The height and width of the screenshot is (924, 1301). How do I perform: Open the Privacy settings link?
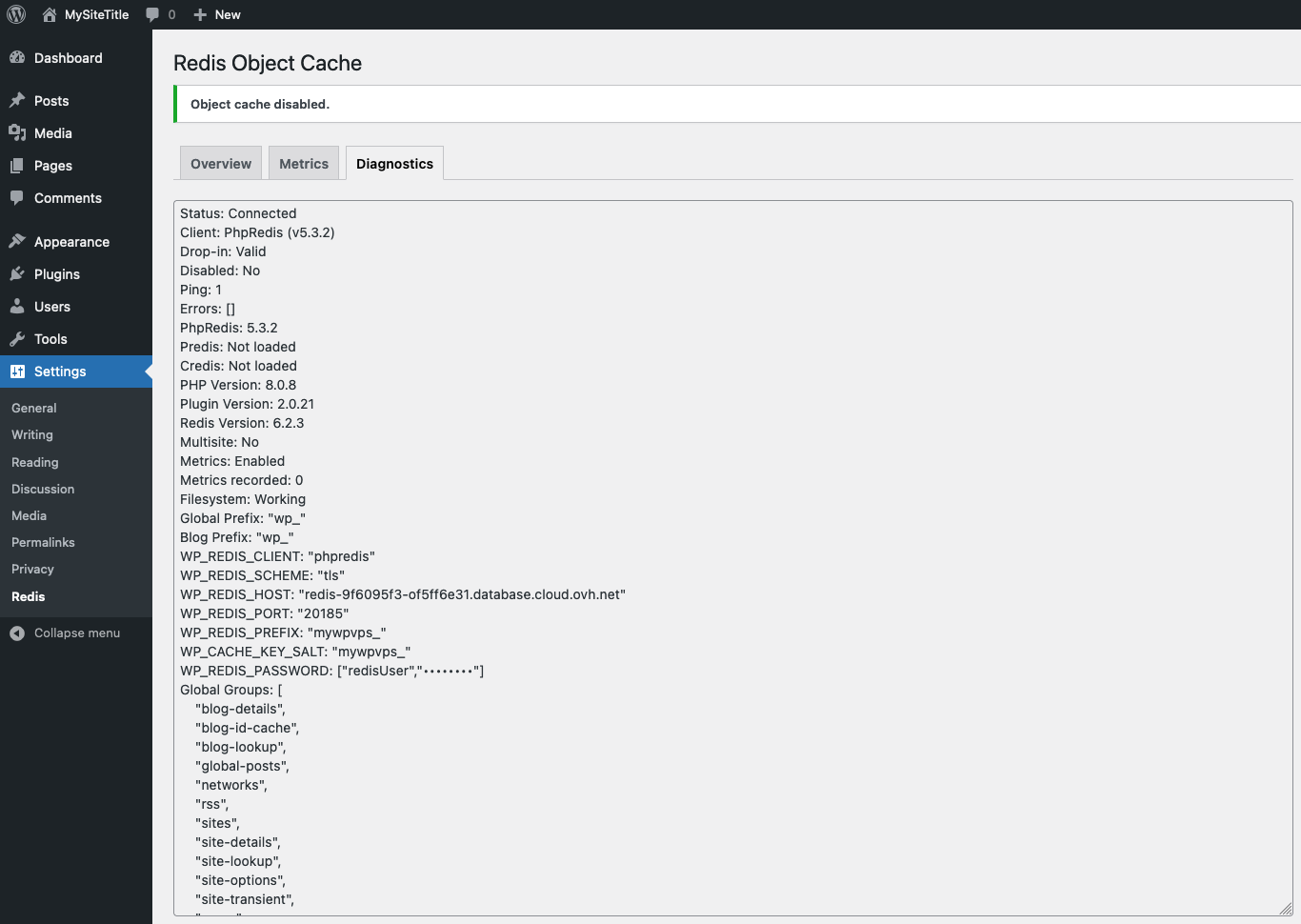point(32,569)
